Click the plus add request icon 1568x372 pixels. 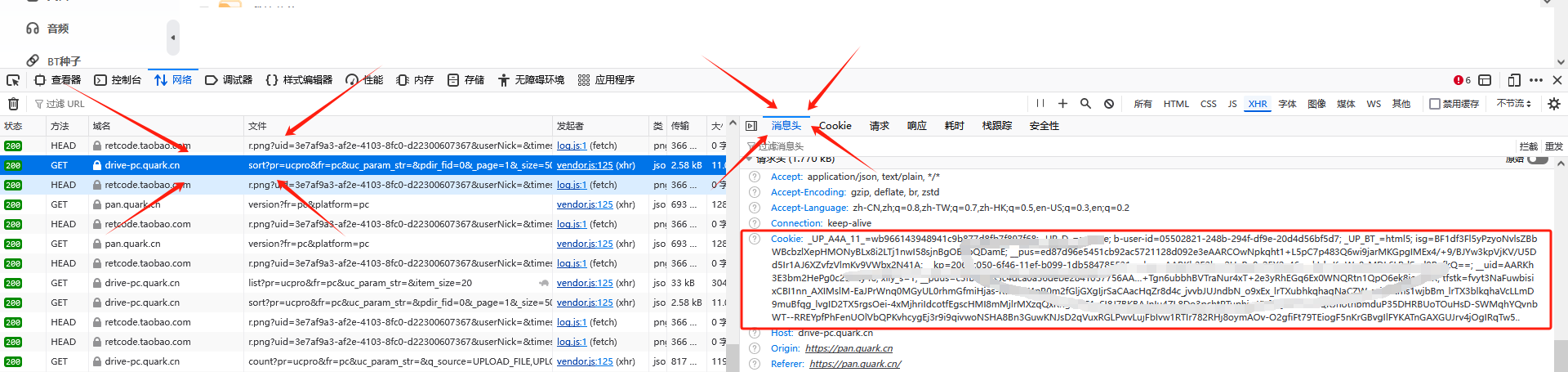point(1062,104)
